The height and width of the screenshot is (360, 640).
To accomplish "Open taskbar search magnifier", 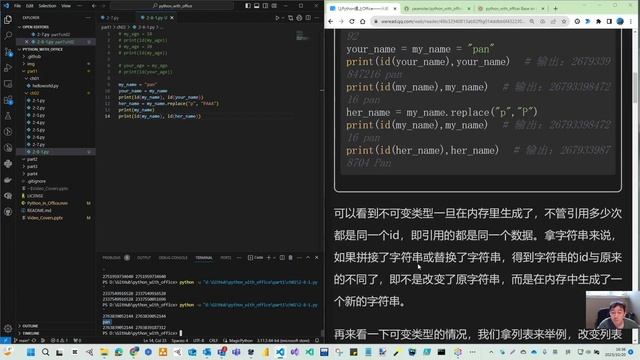I will pos(45,352).
